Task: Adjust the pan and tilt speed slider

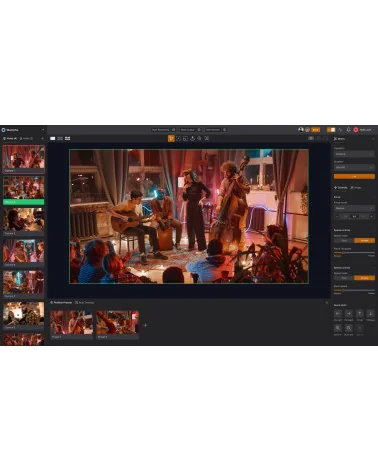Action: pos(354,253)
